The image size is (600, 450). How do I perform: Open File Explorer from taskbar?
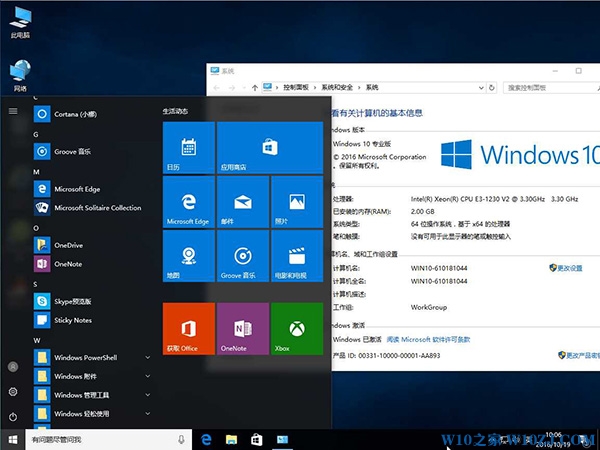(x=231, y=440)
